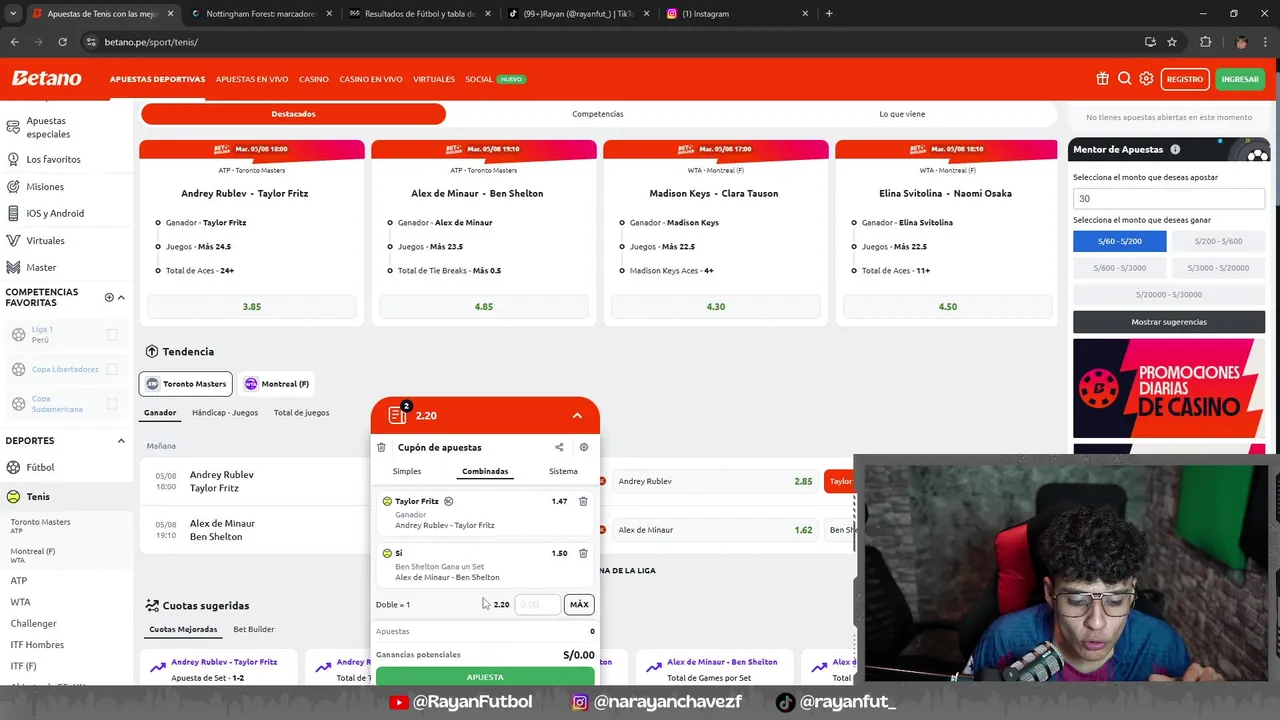Viewport: 1280px width, 720px height.
Task: Remove the Taylor Fritz selection from coupon
Action: [x=583, y=501]
